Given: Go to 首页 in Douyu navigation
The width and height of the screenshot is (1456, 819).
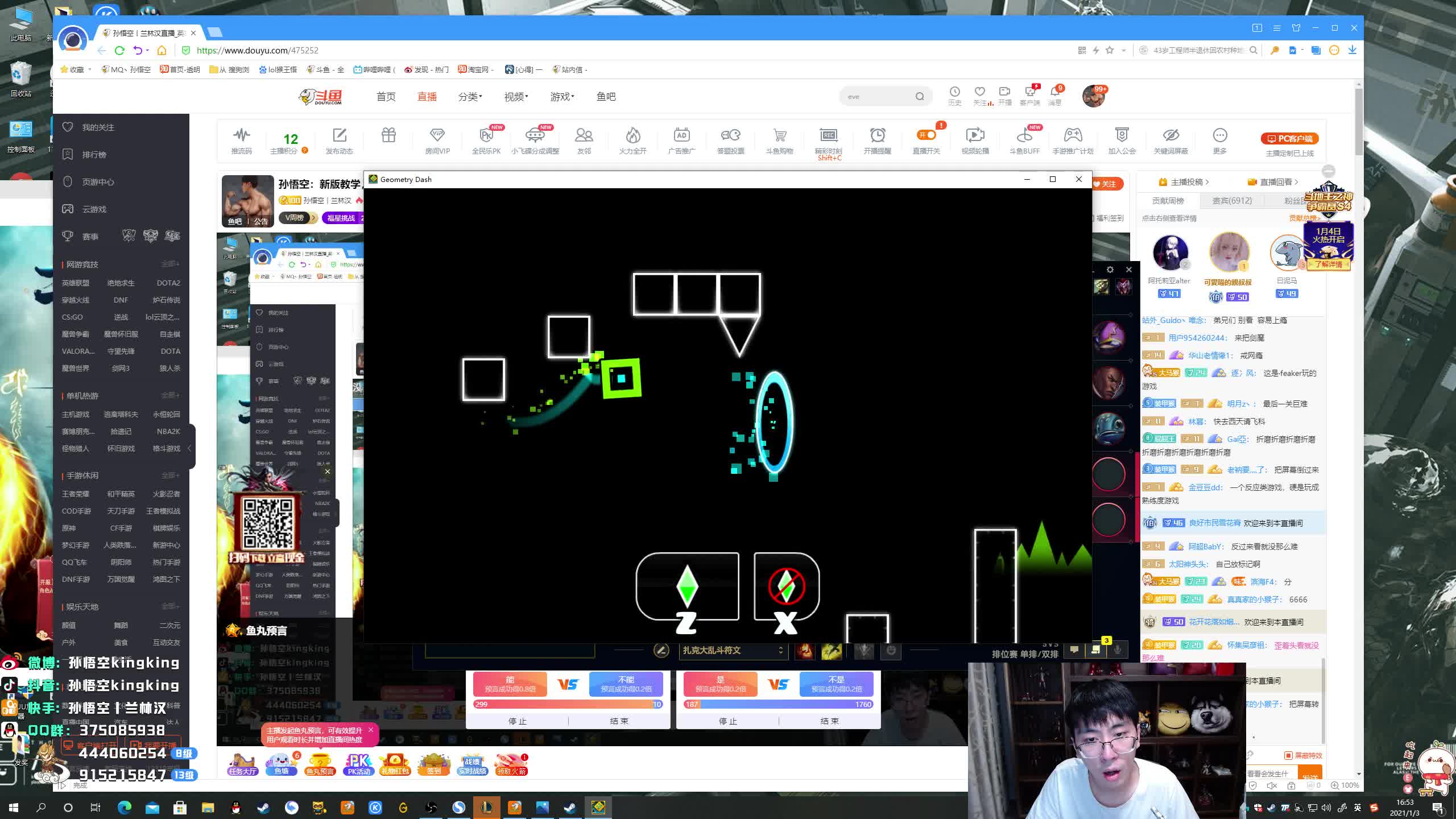Looking at the screenshot, I should pos(386,97).
